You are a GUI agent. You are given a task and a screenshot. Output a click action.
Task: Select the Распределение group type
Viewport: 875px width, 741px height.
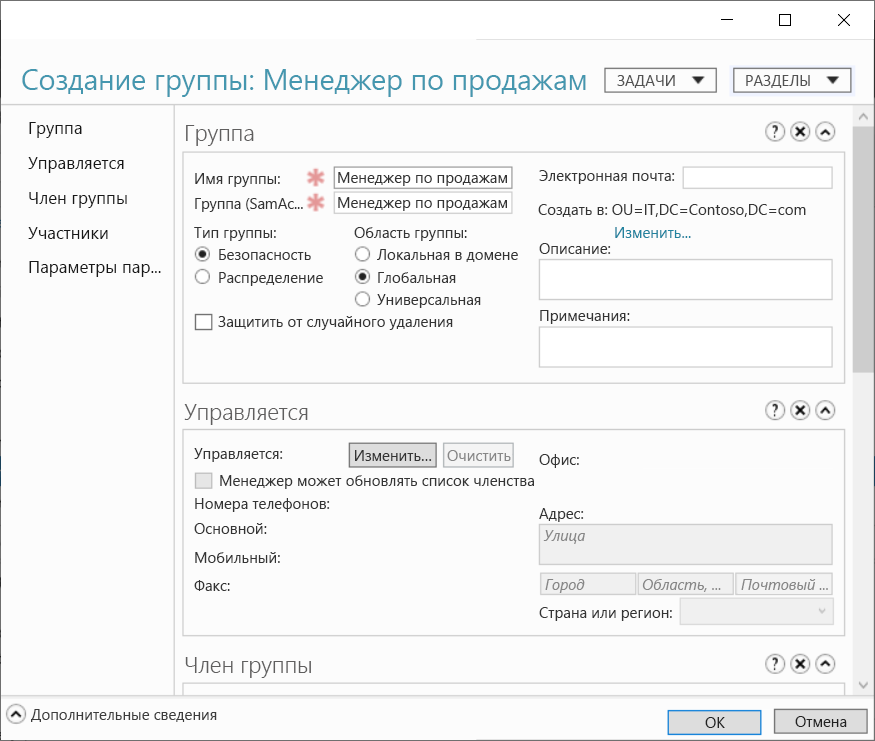coord(203,277)
